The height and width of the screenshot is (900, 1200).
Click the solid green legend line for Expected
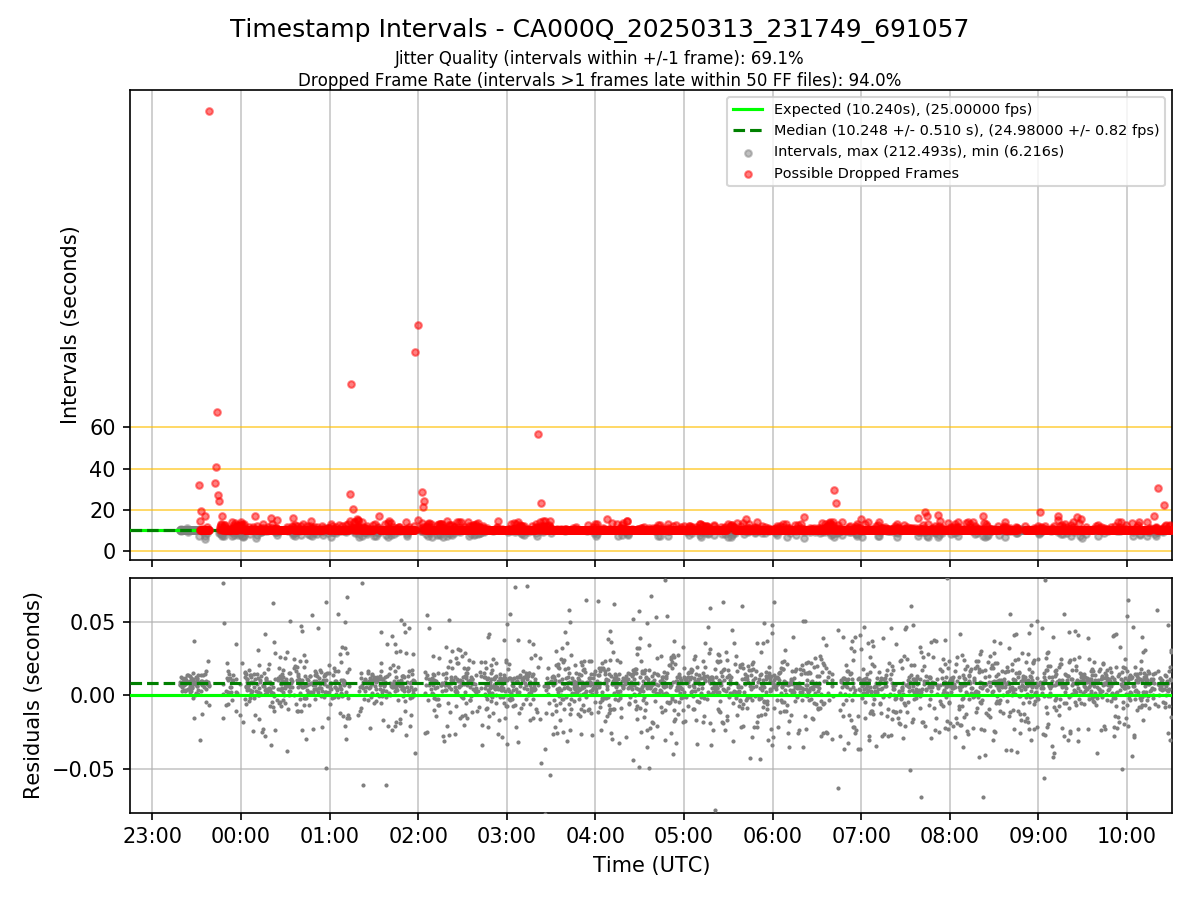pos(749,109)
